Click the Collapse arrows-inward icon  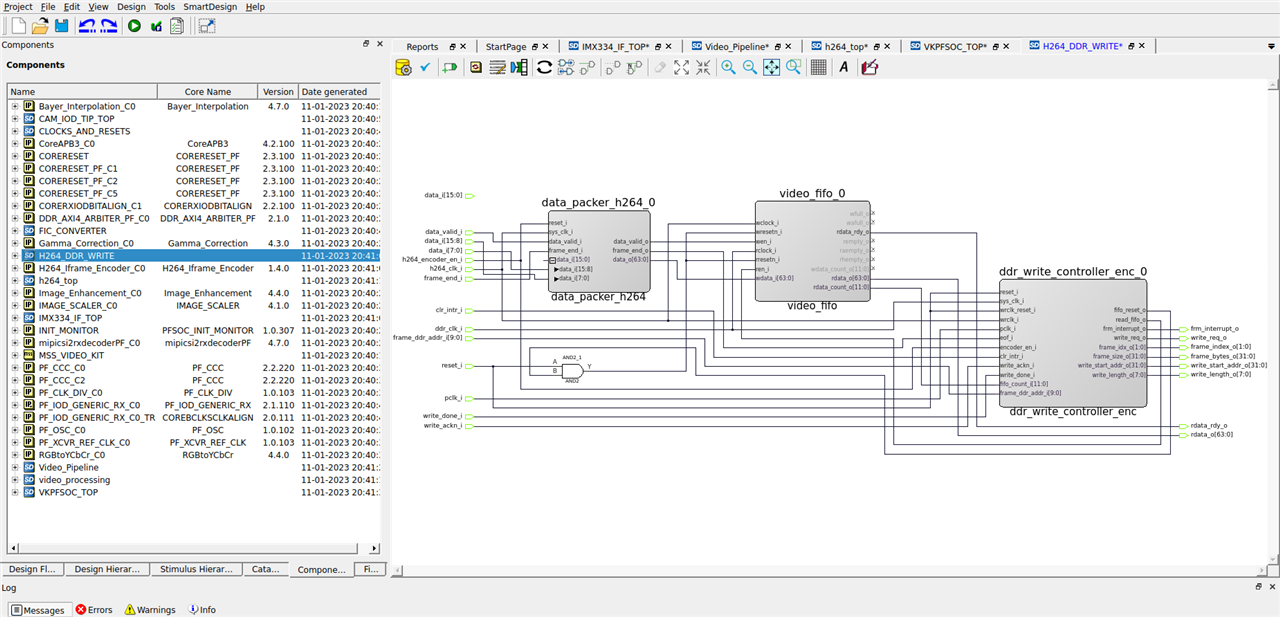(x=703, y=67)
